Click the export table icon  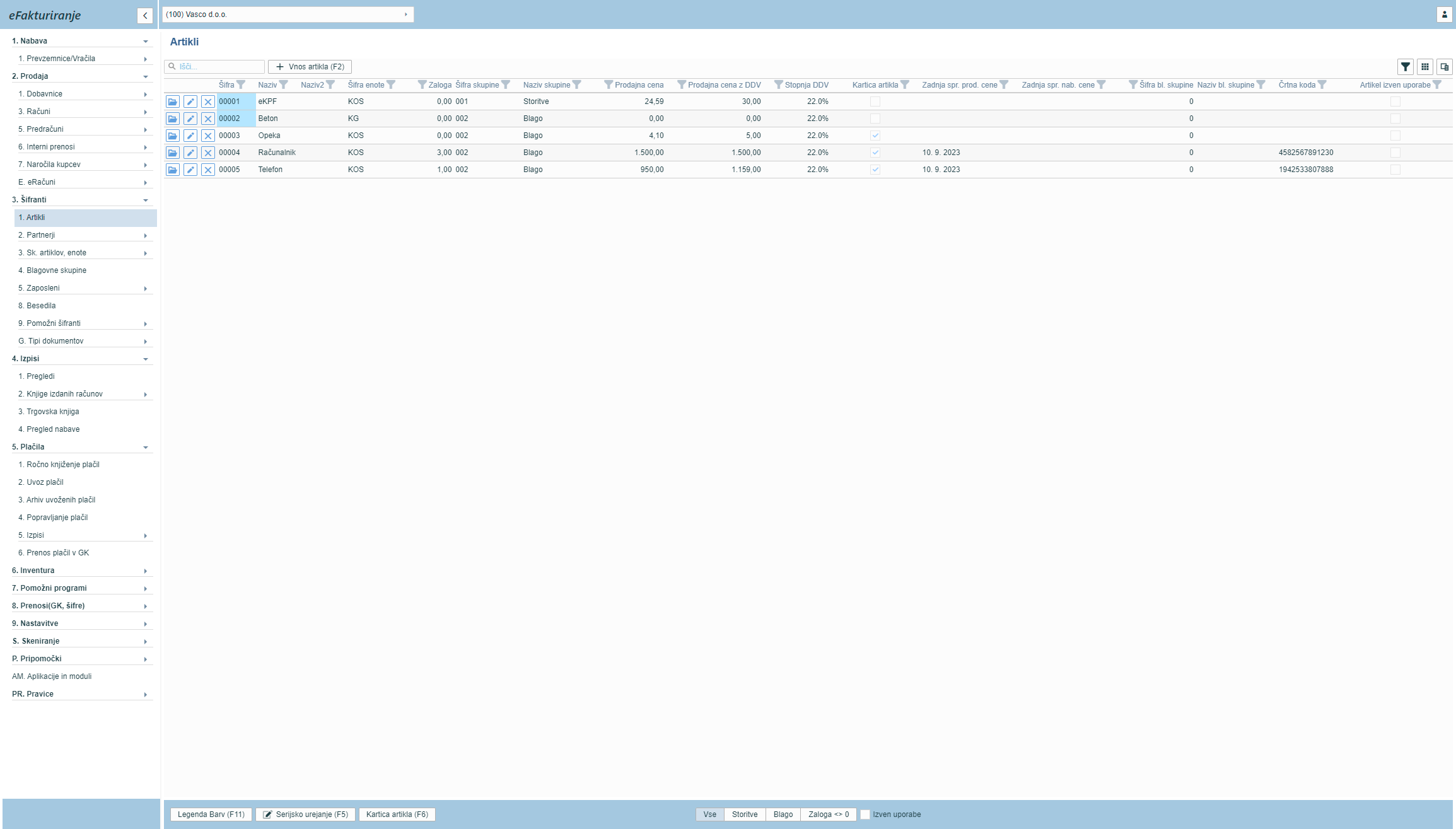[x=1445, y=67]
